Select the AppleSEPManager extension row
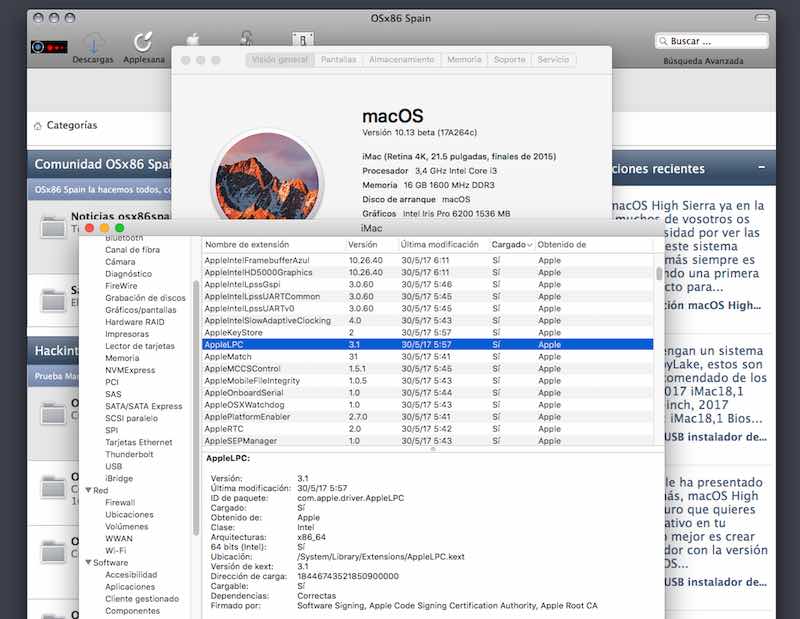 428,441
